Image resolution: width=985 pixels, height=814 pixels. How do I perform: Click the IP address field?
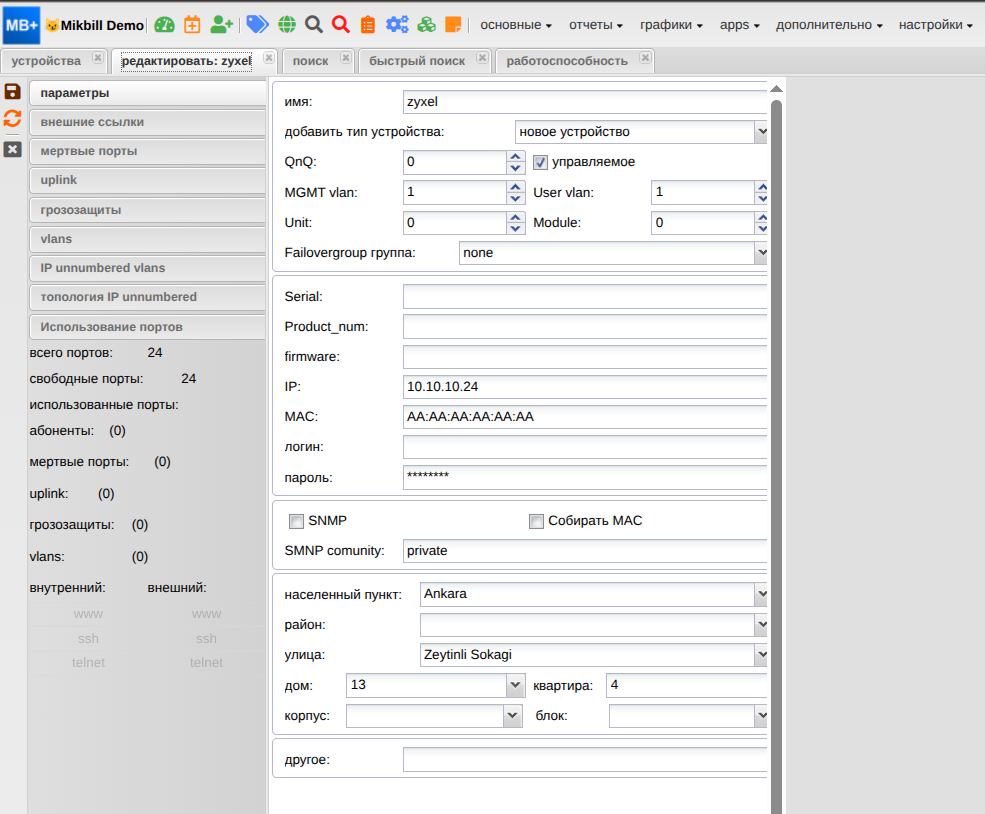coord(585,387)
